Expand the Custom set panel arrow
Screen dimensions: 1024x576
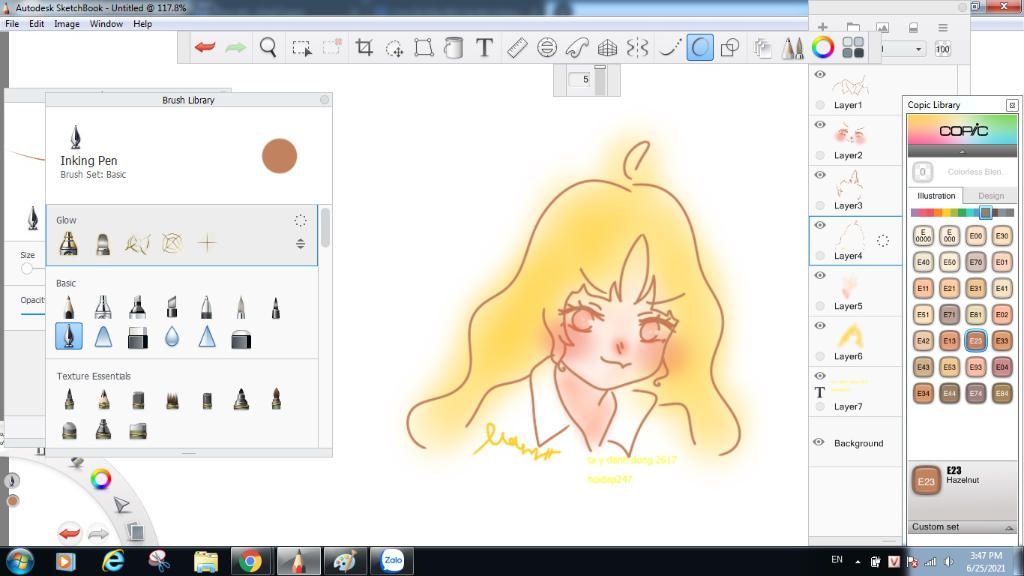pyautogui.click(x=1009, y=527)
